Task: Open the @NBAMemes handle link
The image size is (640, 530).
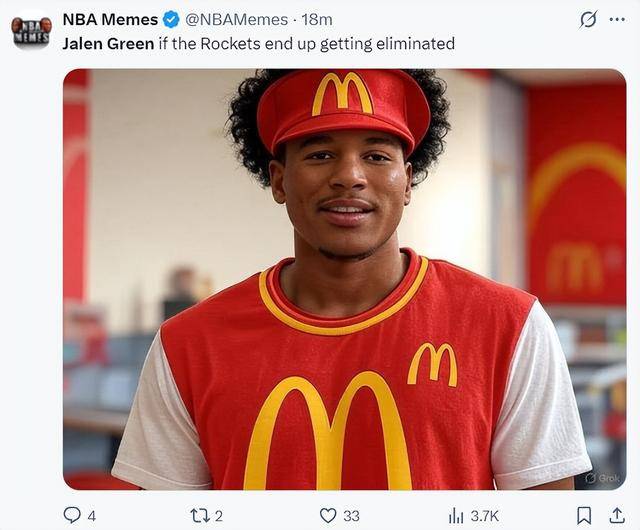Action: 236,20
